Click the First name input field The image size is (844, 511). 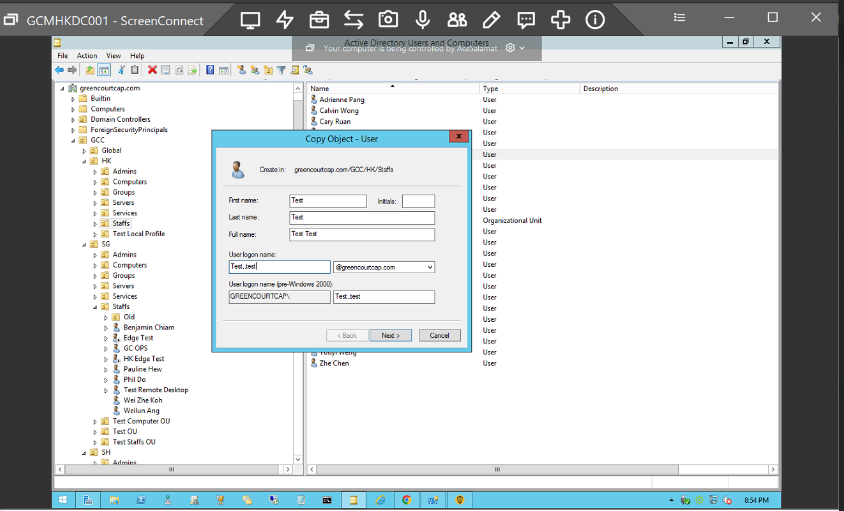328,201
